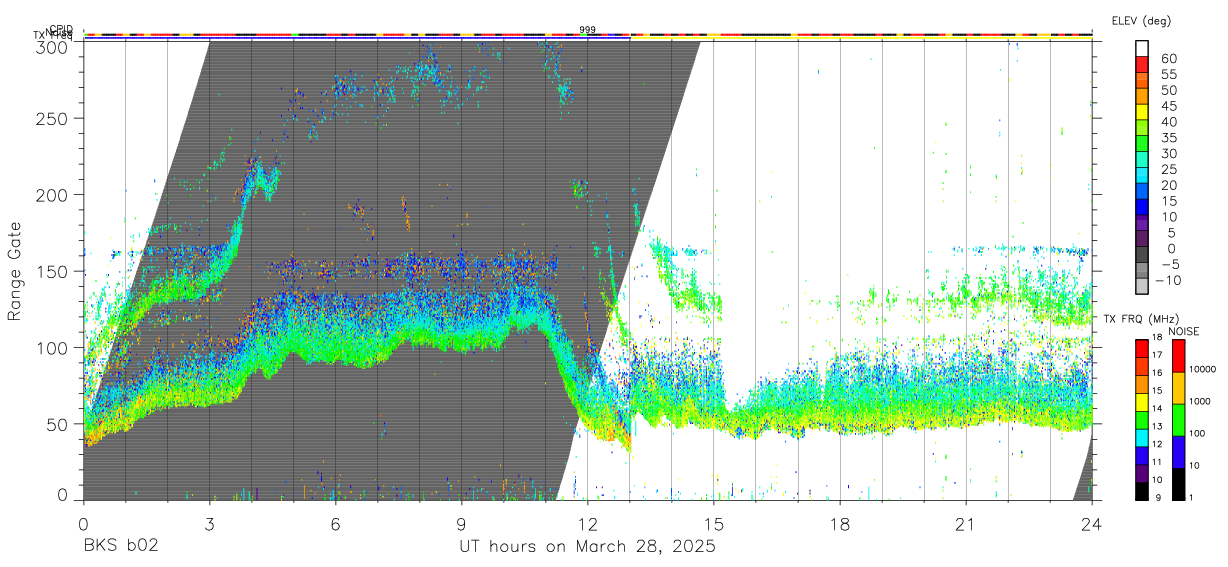
Task: Click the '999' CPID label at the top
Action: [588, 30]
